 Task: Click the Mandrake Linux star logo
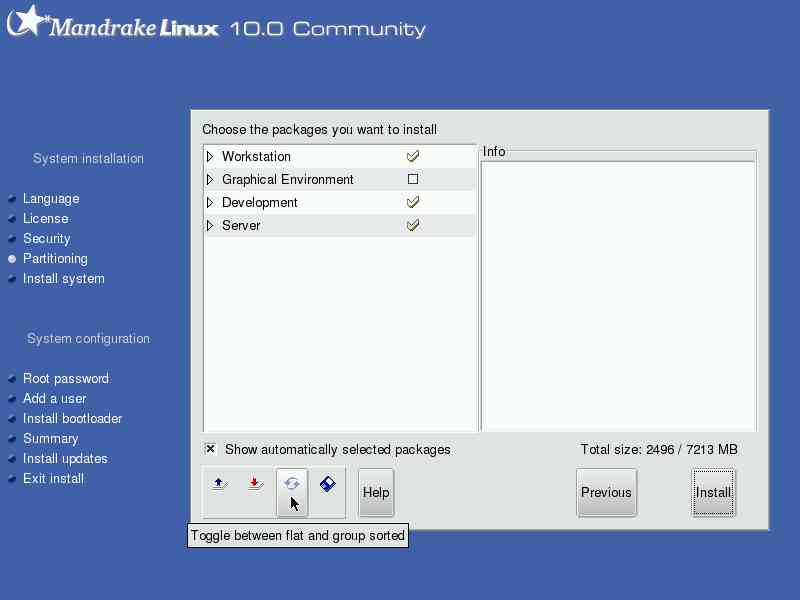coord(28,21)
